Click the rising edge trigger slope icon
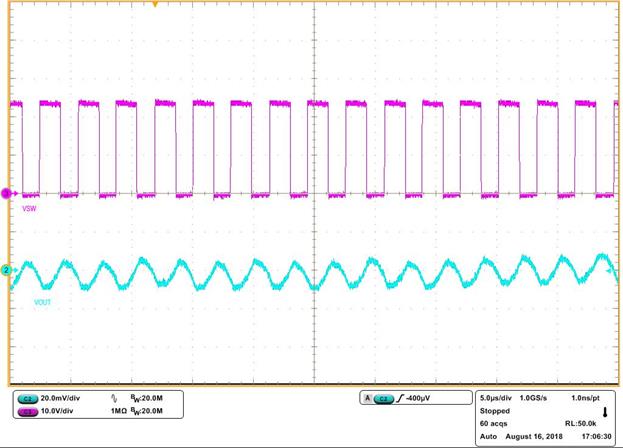Screen dimensions: 623x448 [x=399, y=398]
